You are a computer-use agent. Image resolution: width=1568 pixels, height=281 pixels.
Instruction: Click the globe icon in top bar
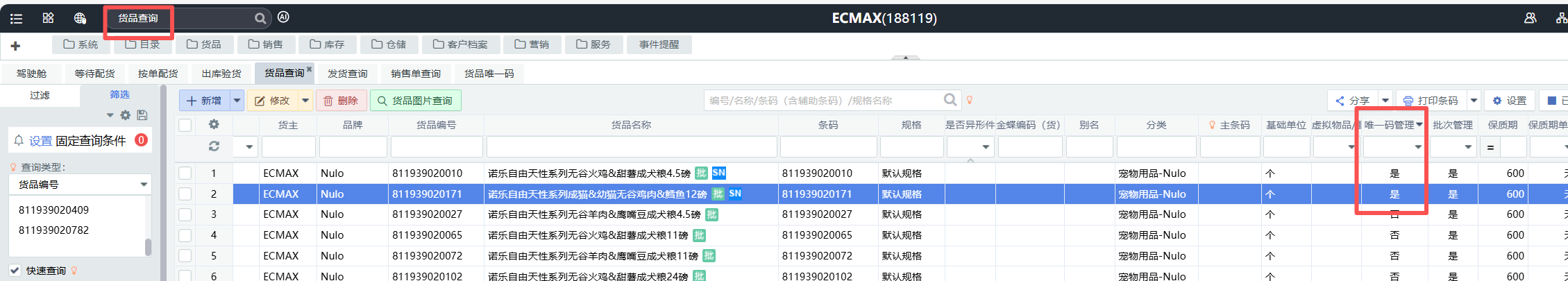[x=80, y=18]
